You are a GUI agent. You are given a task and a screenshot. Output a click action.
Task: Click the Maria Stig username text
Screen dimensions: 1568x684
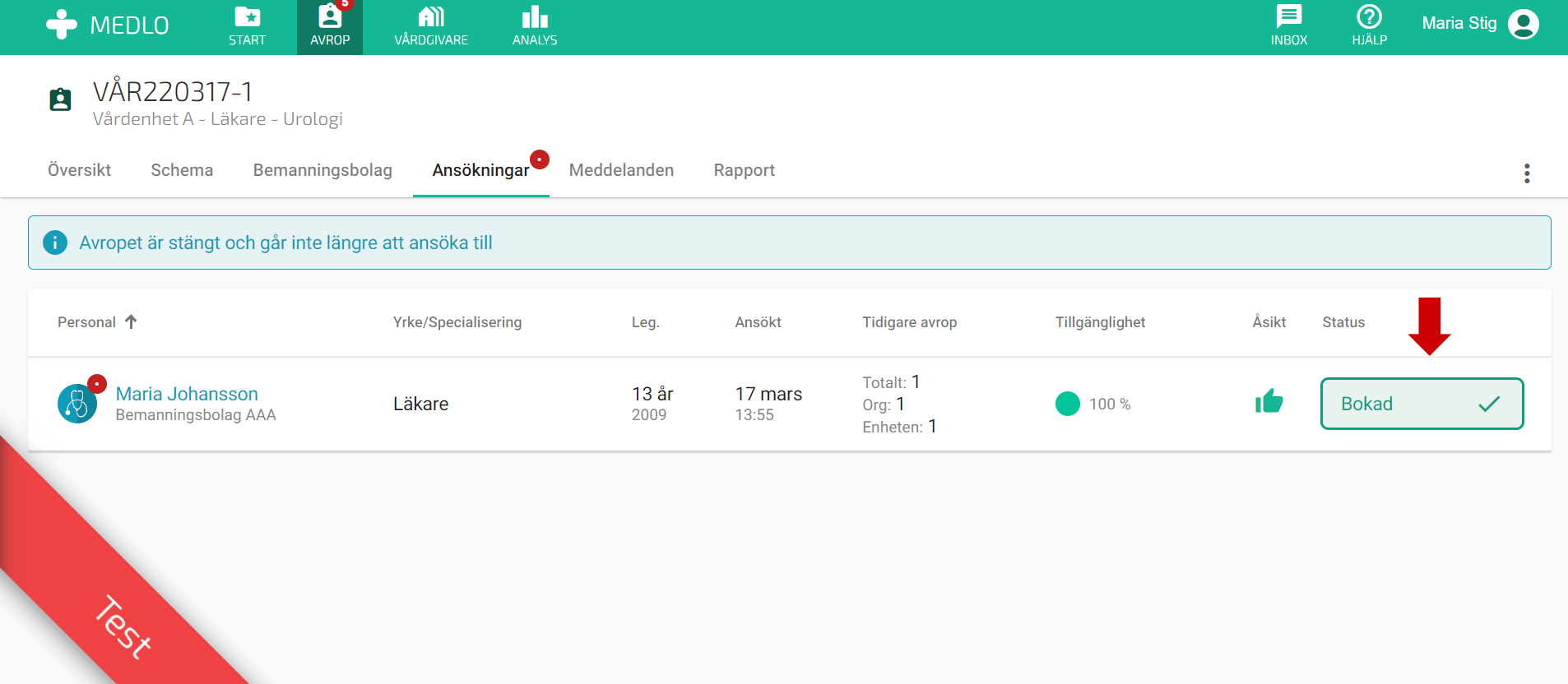tap(1459, 23)
